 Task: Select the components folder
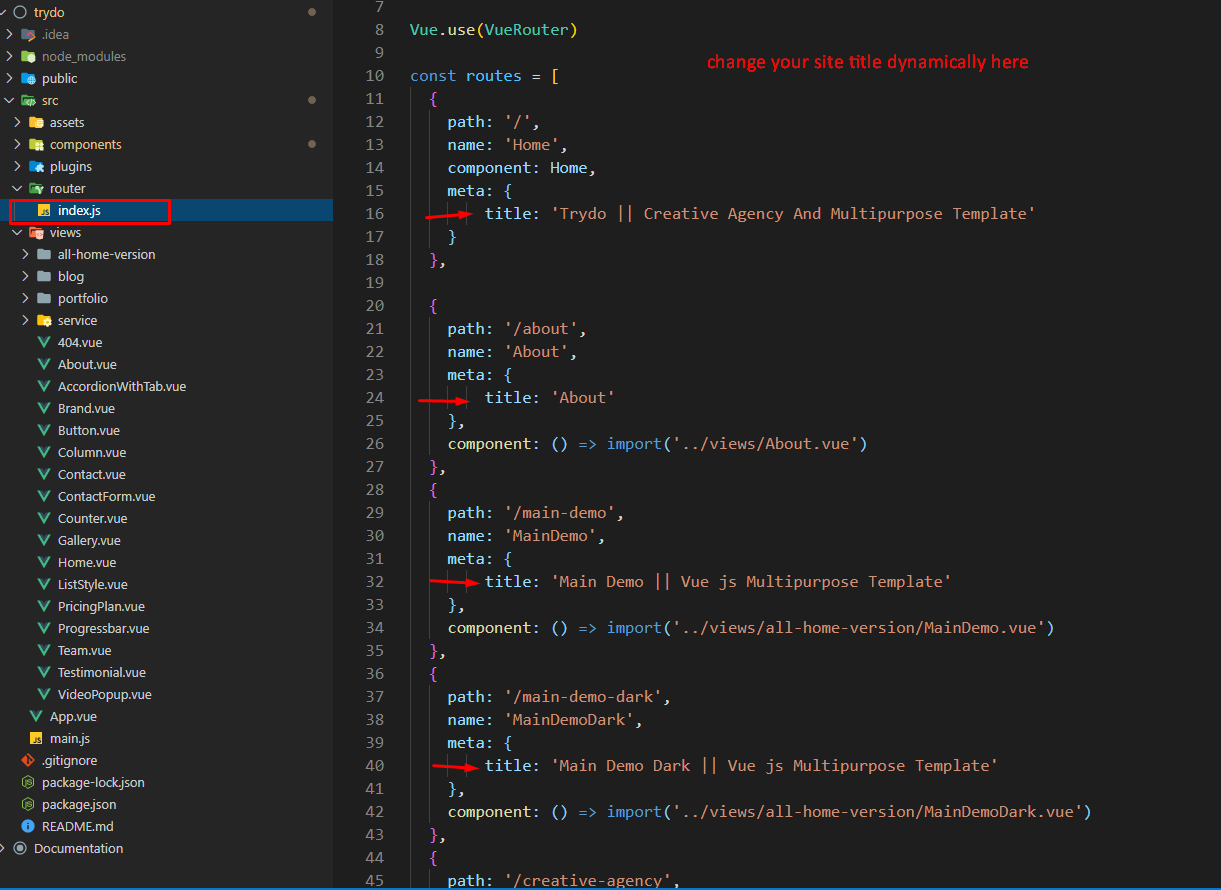coord(85,144)
